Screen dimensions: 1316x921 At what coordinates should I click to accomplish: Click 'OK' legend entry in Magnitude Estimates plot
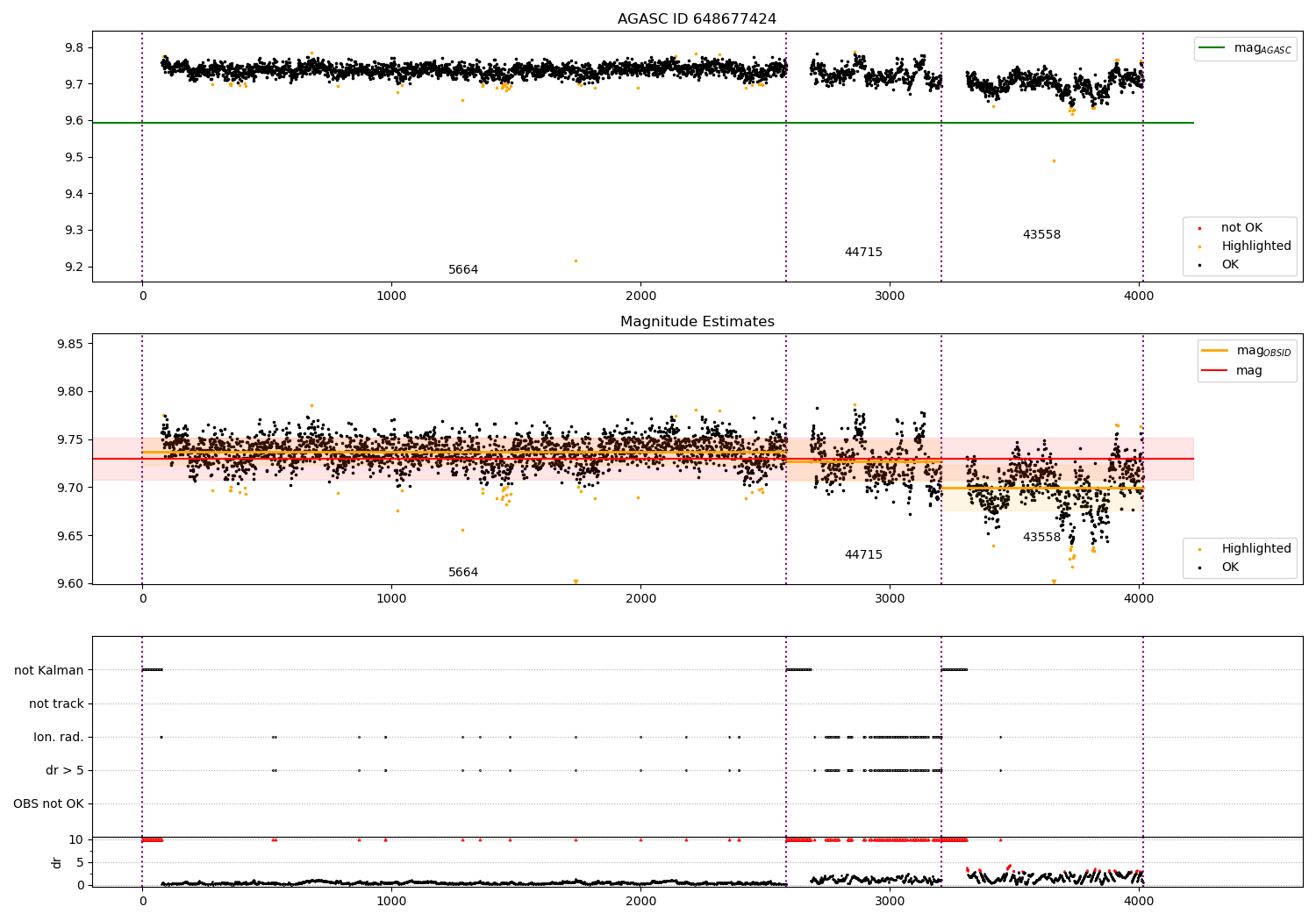(1230, 568)
